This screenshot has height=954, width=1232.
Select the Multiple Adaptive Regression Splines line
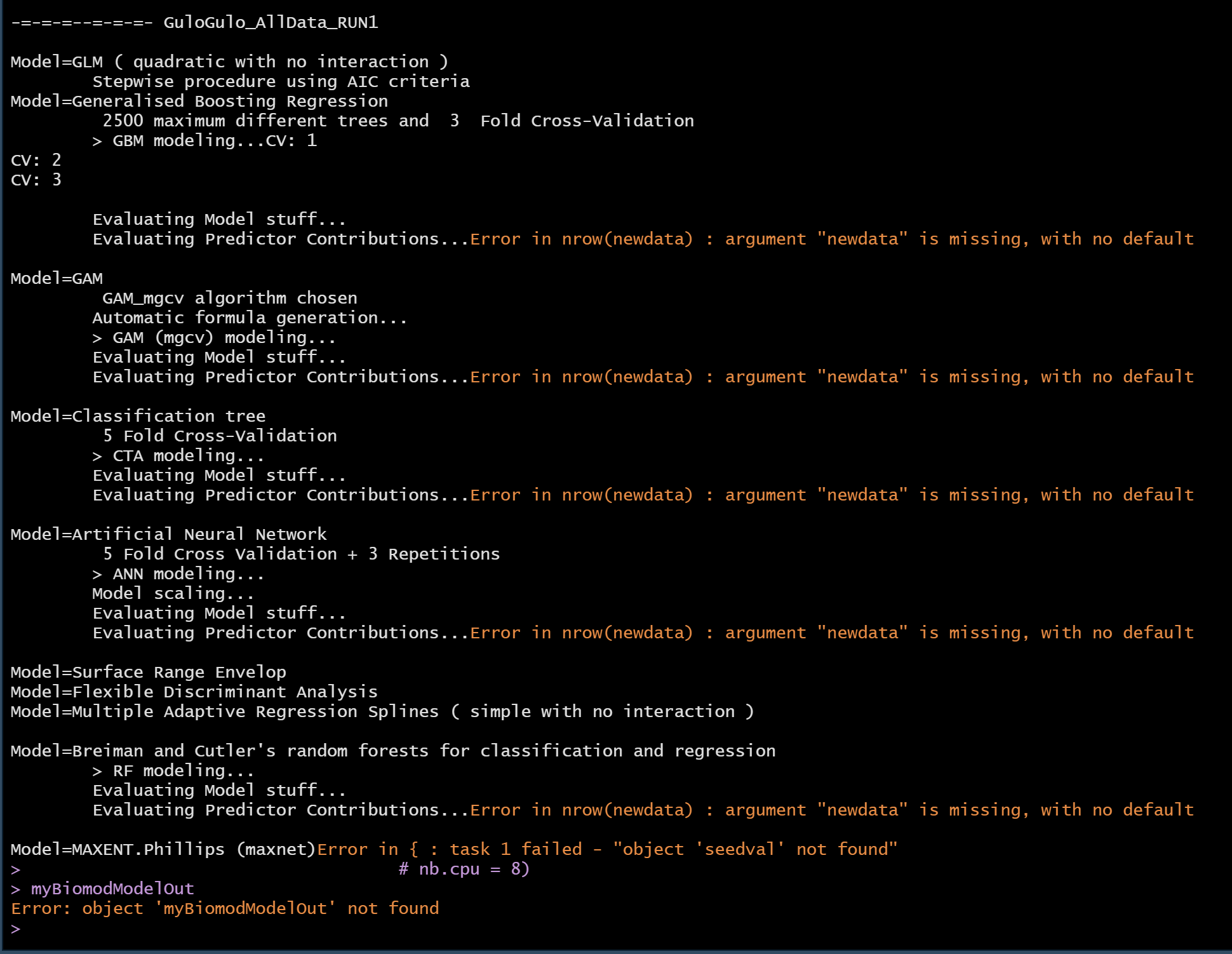(381, 711)
